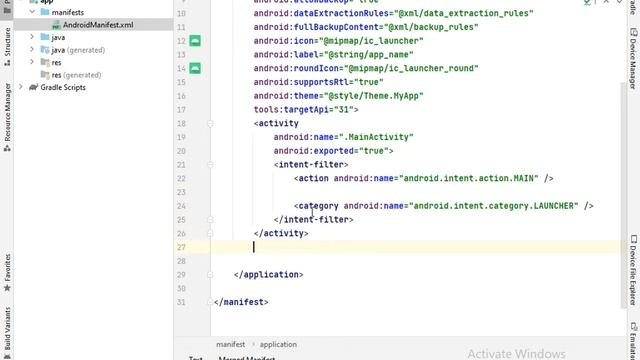The height and width of the screenshot is (360, 640).
Task: Collapse the manifests folder
Action: (x=32, y=12)
